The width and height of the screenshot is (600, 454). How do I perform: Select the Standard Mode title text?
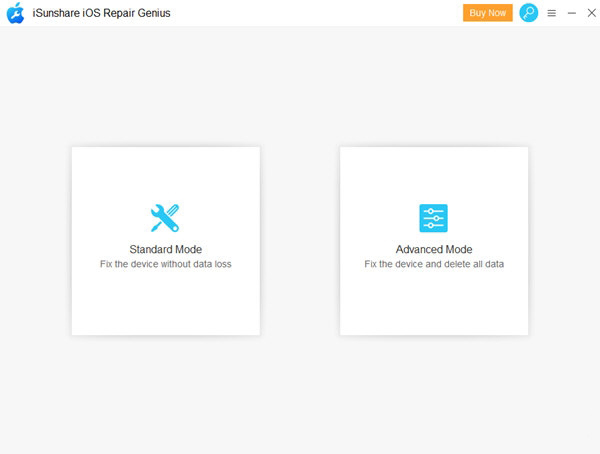point(165,249)
